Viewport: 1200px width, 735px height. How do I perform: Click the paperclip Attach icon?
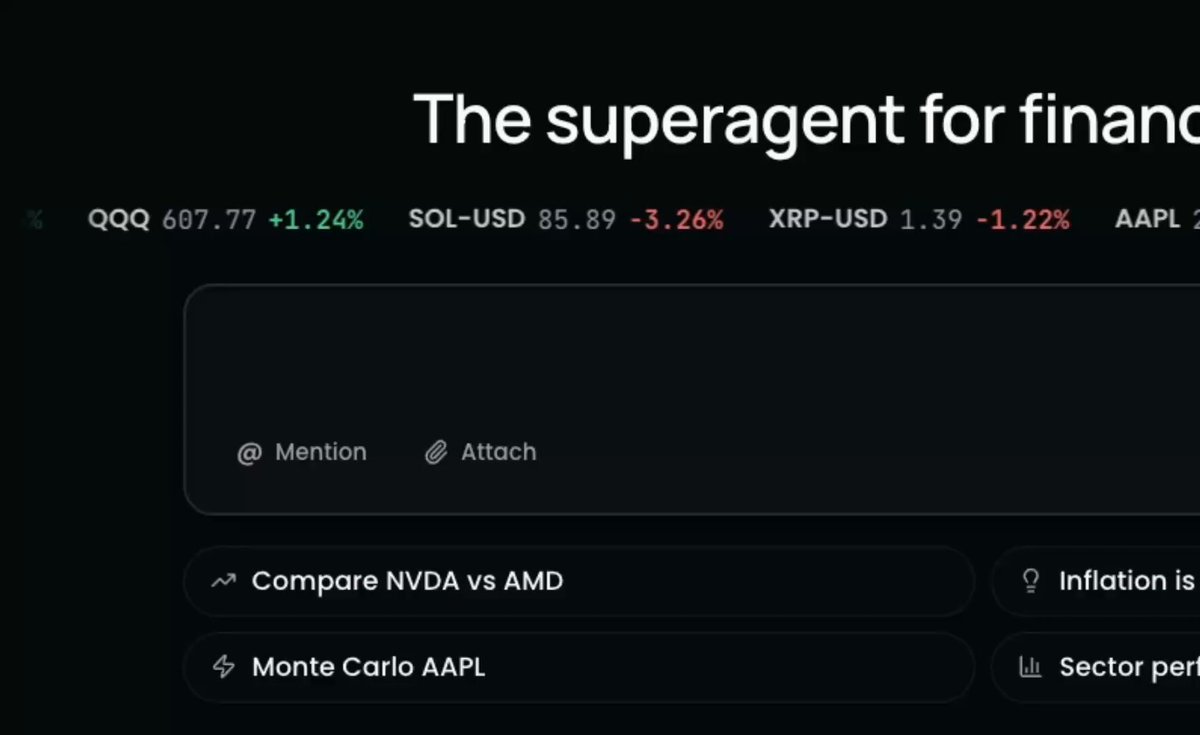coord(435,453)
